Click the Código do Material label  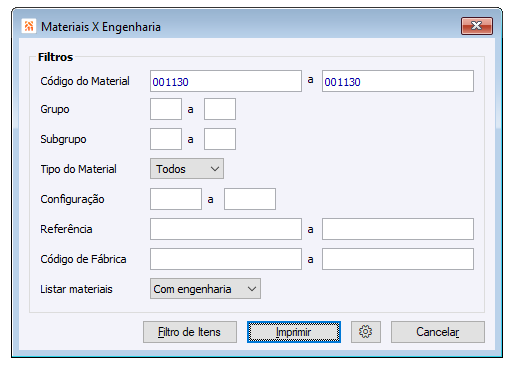point(85,81)
